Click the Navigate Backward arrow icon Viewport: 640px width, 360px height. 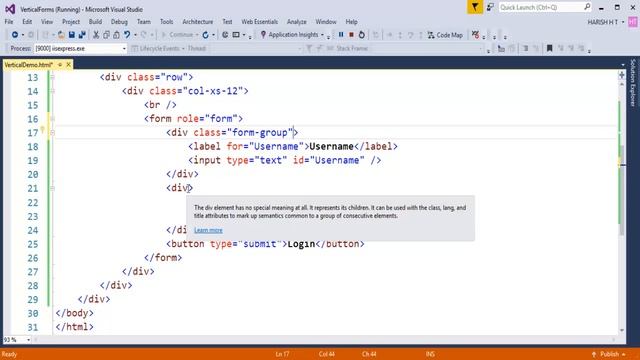tap(15, 35)
